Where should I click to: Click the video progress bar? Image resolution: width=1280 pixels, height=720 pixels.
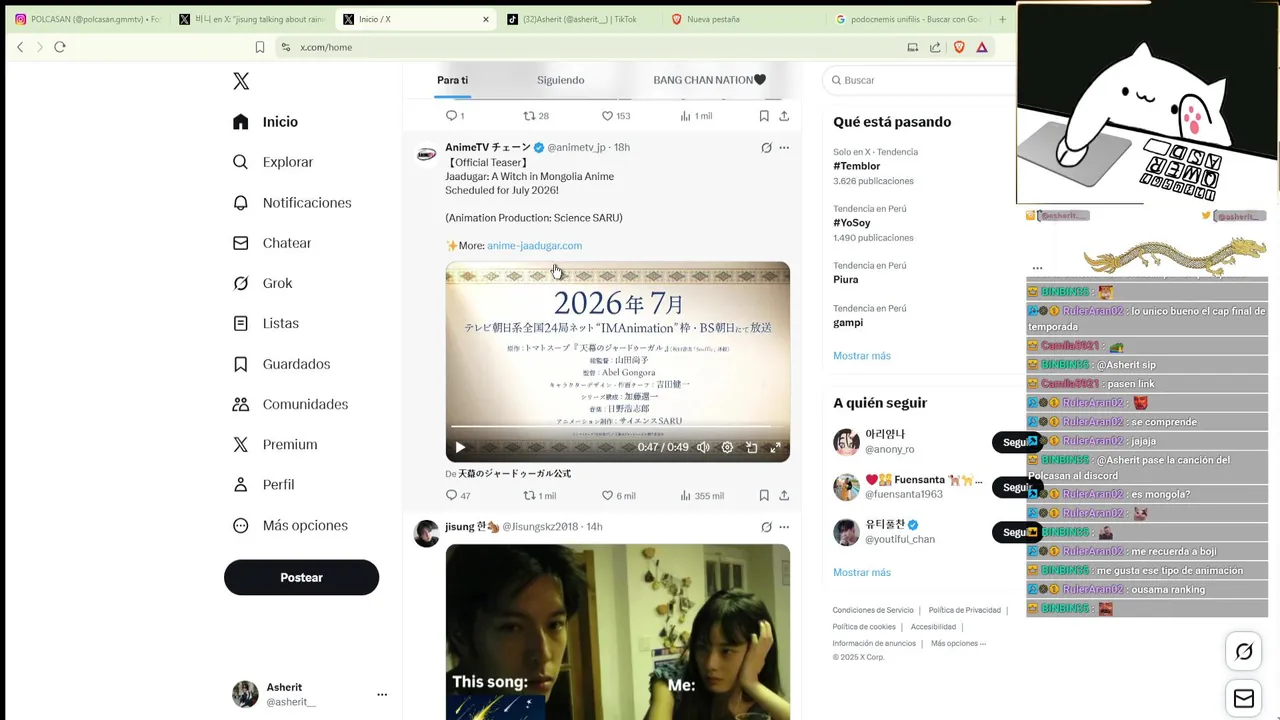click(x=617, y=427)
